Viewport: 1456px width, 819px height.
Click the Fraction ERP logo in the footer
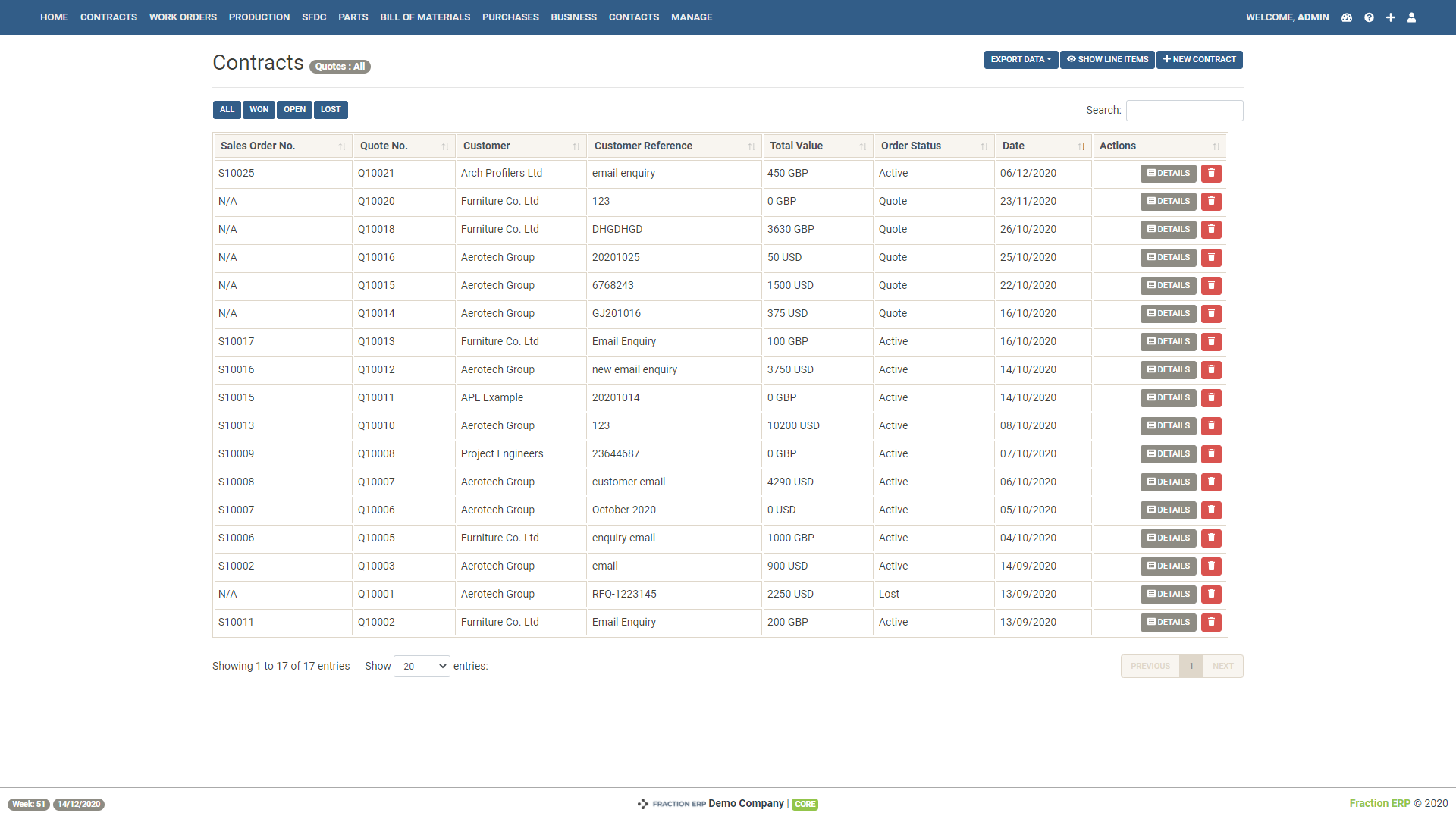(644, 803)
